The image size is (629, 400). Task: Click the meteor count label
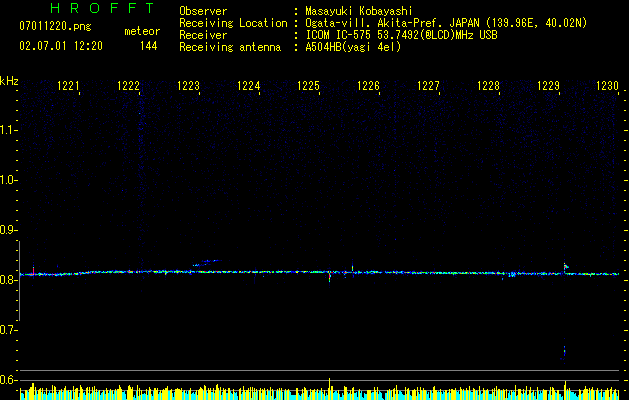pos(142,31)
